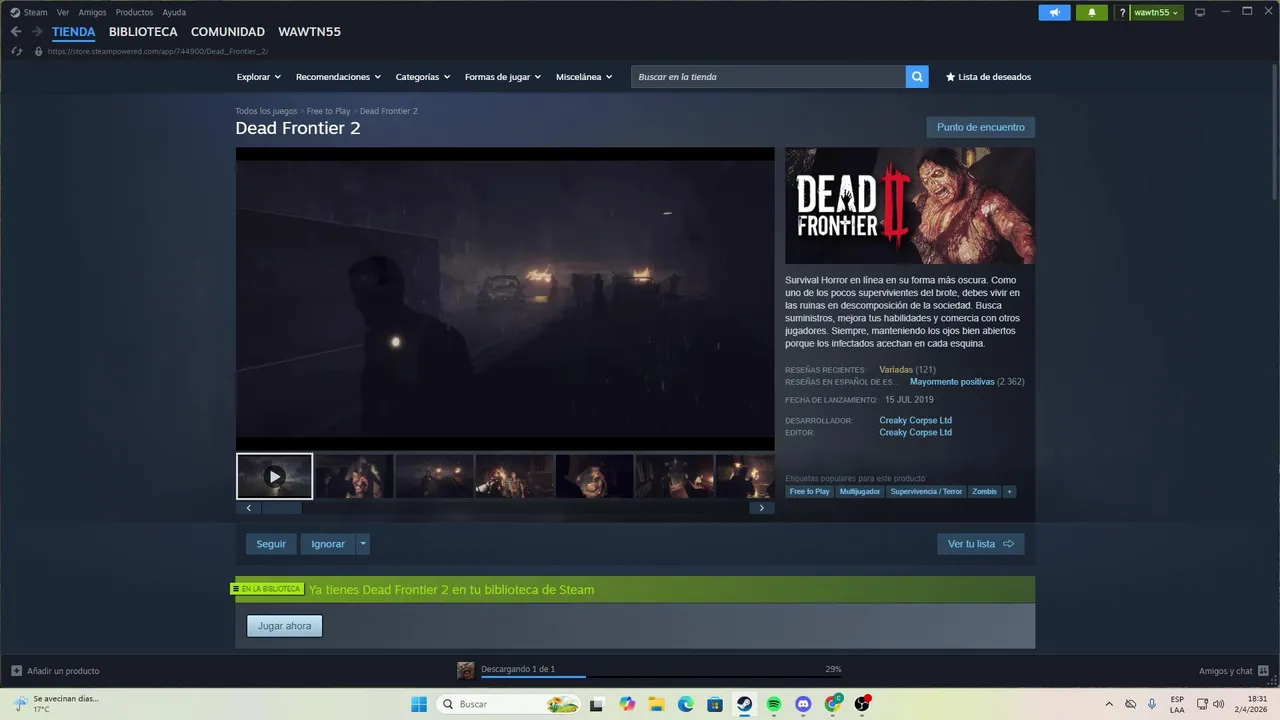Image resolution: width=1280 pixels, height=720 pixels.
Task: Expand the Categorías dropdown
Action: coord(422,77)
